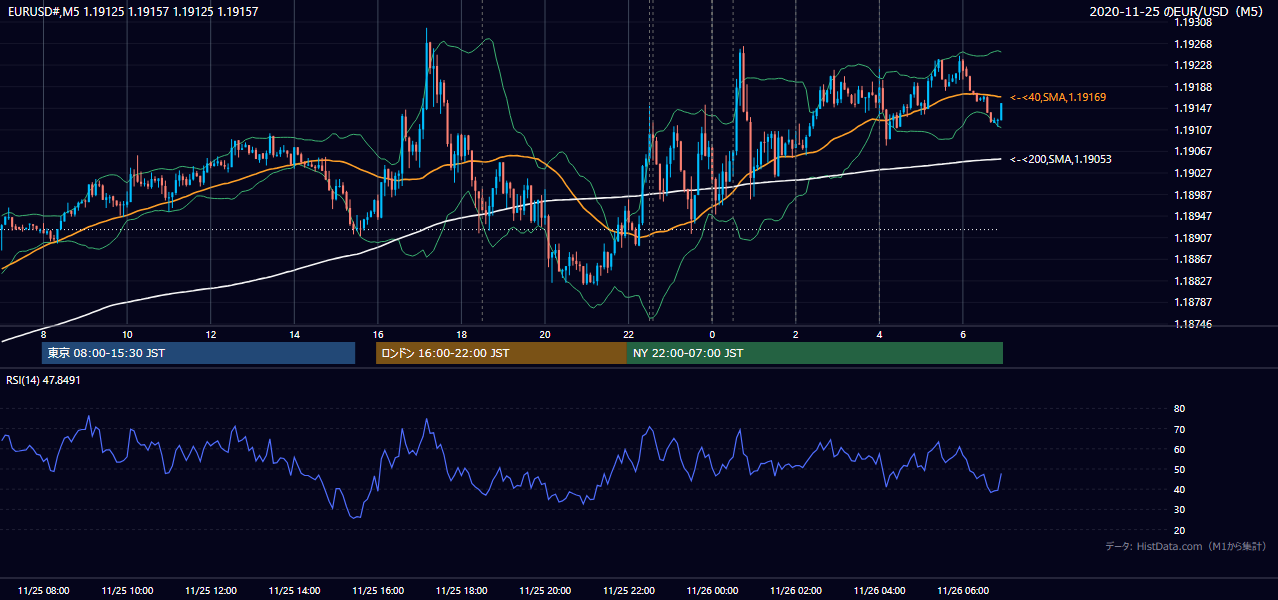Viewport: 1278px width, 600px height.
Task: Click the 11/25 16:00 time label
Action: [378, 591]
